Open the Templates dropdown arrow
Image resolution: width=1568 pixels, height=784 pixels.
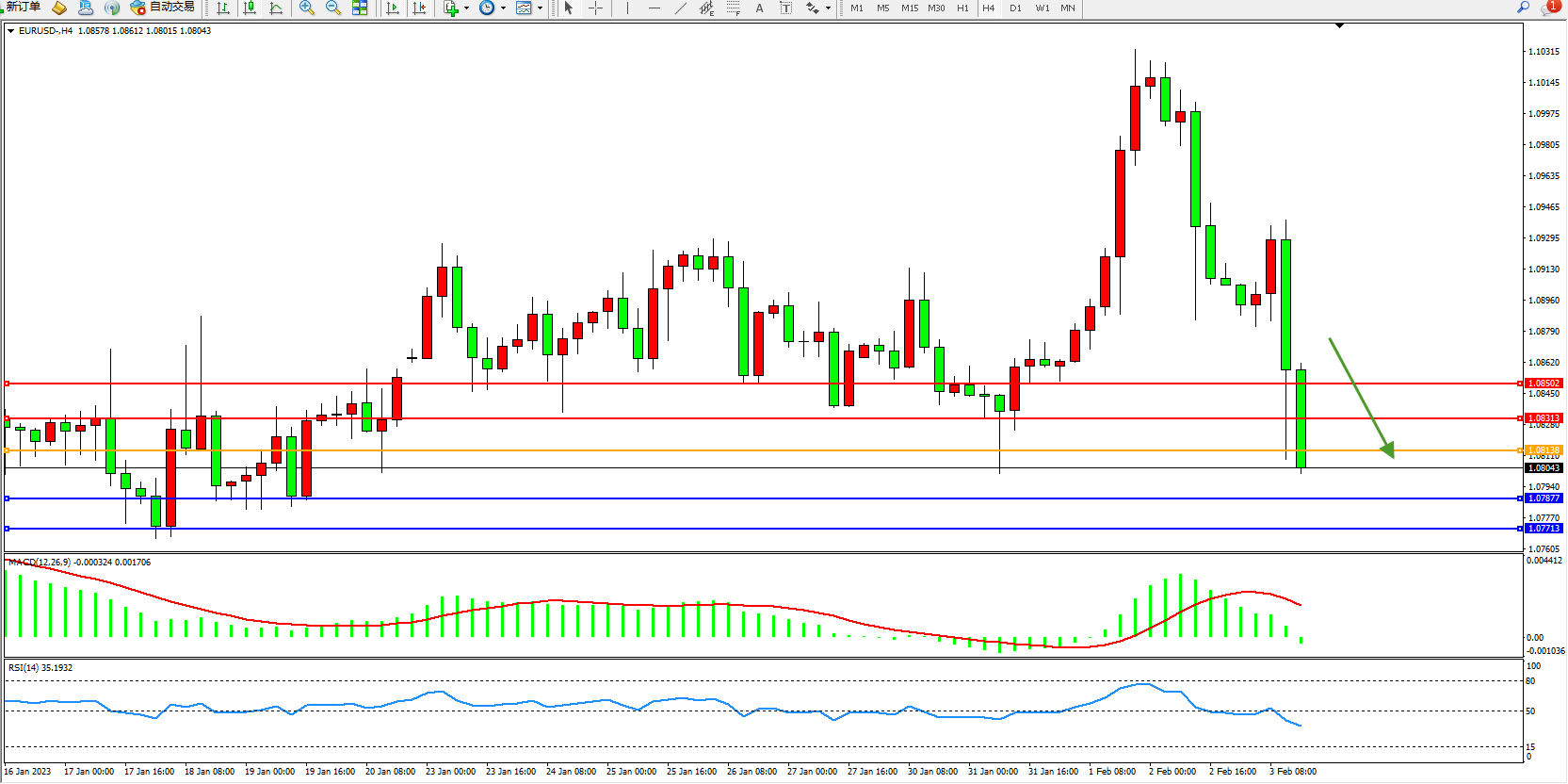540,8
